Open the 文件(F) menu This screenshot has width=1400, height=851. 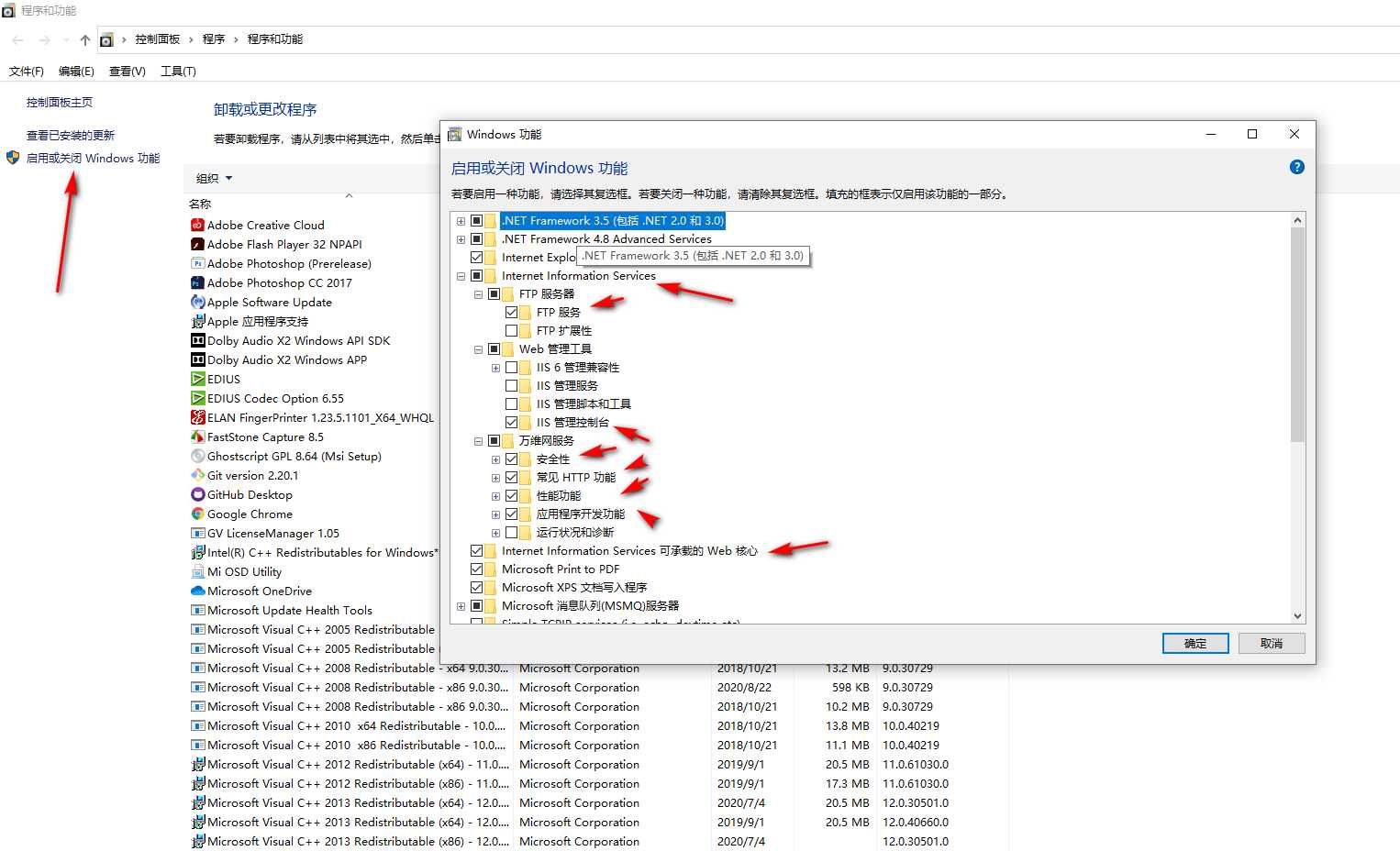click(x=26, y=71)
